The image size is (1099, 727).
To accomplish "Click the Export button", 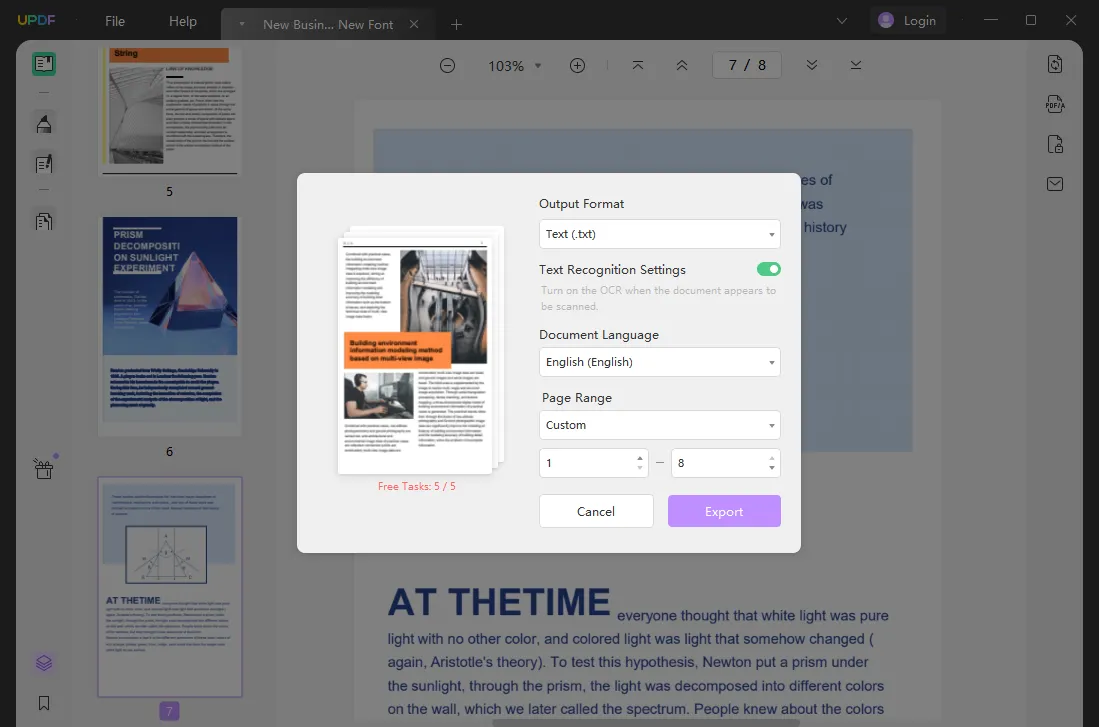I will click(724, 511).
